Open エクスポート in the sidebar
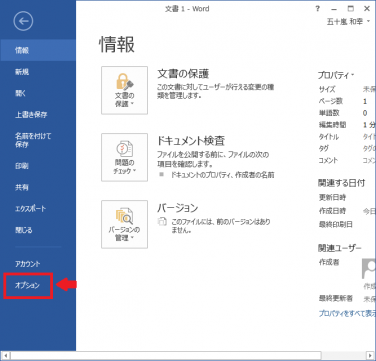This screenshot has width=376, height=361. 38,208
